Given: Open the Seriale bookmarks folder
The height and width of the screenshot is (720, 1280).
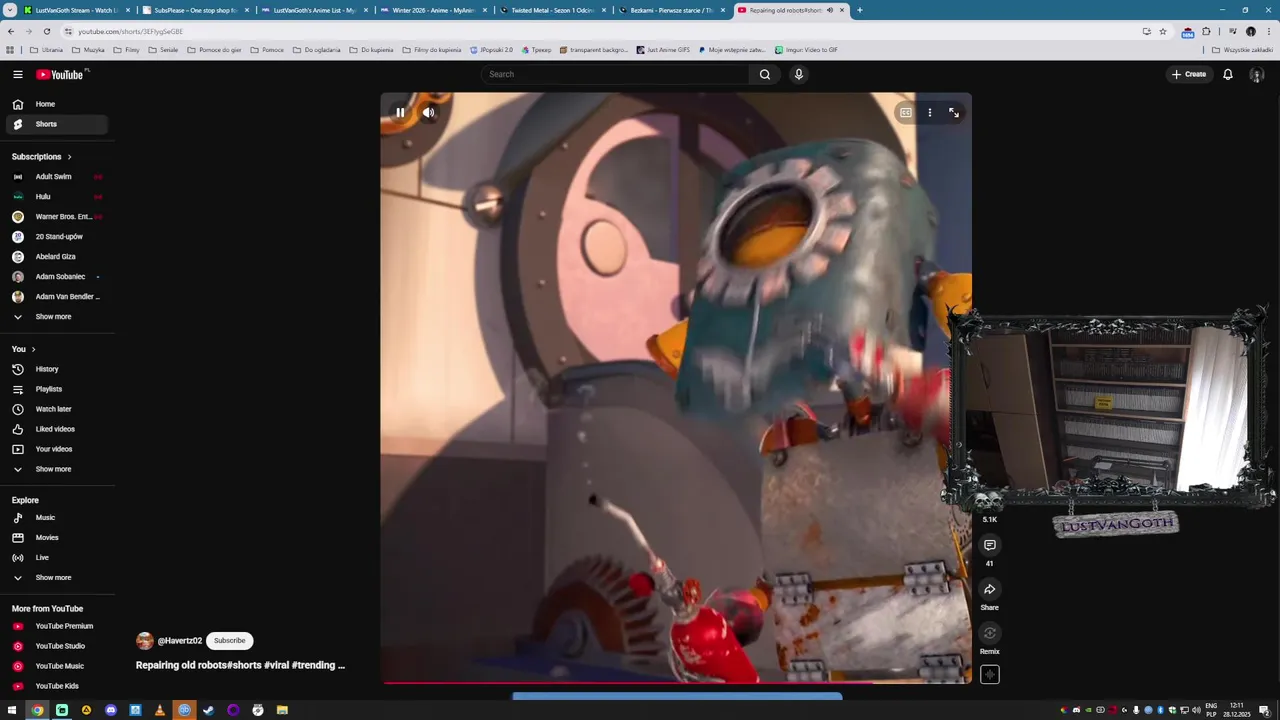Looking at the screenshot, I should pyautogui.click(x=163, y=49).
